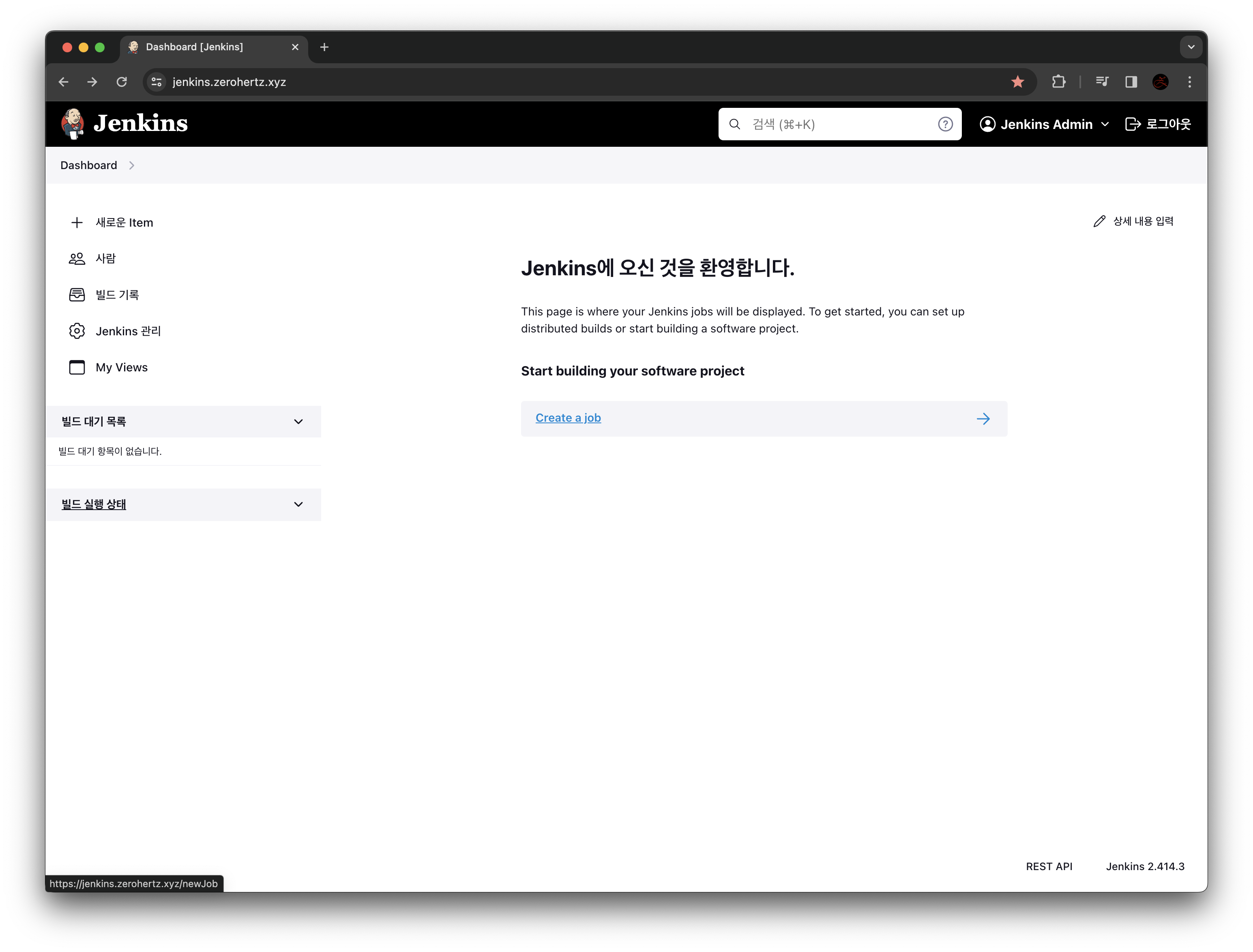
Task: Open the tab search dropdown arrow
Action: 1191,47
